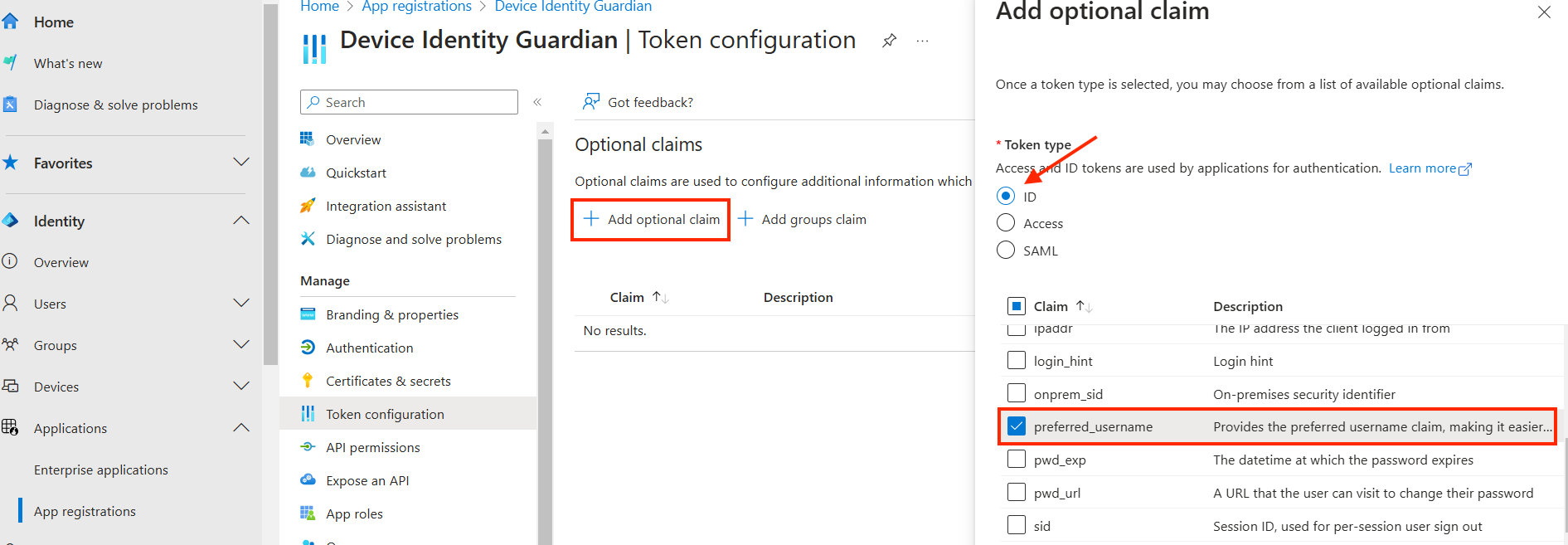Select the SAML token type radio button
Viewport: 1568px width, 545px height.
(x=1006, y=251)
